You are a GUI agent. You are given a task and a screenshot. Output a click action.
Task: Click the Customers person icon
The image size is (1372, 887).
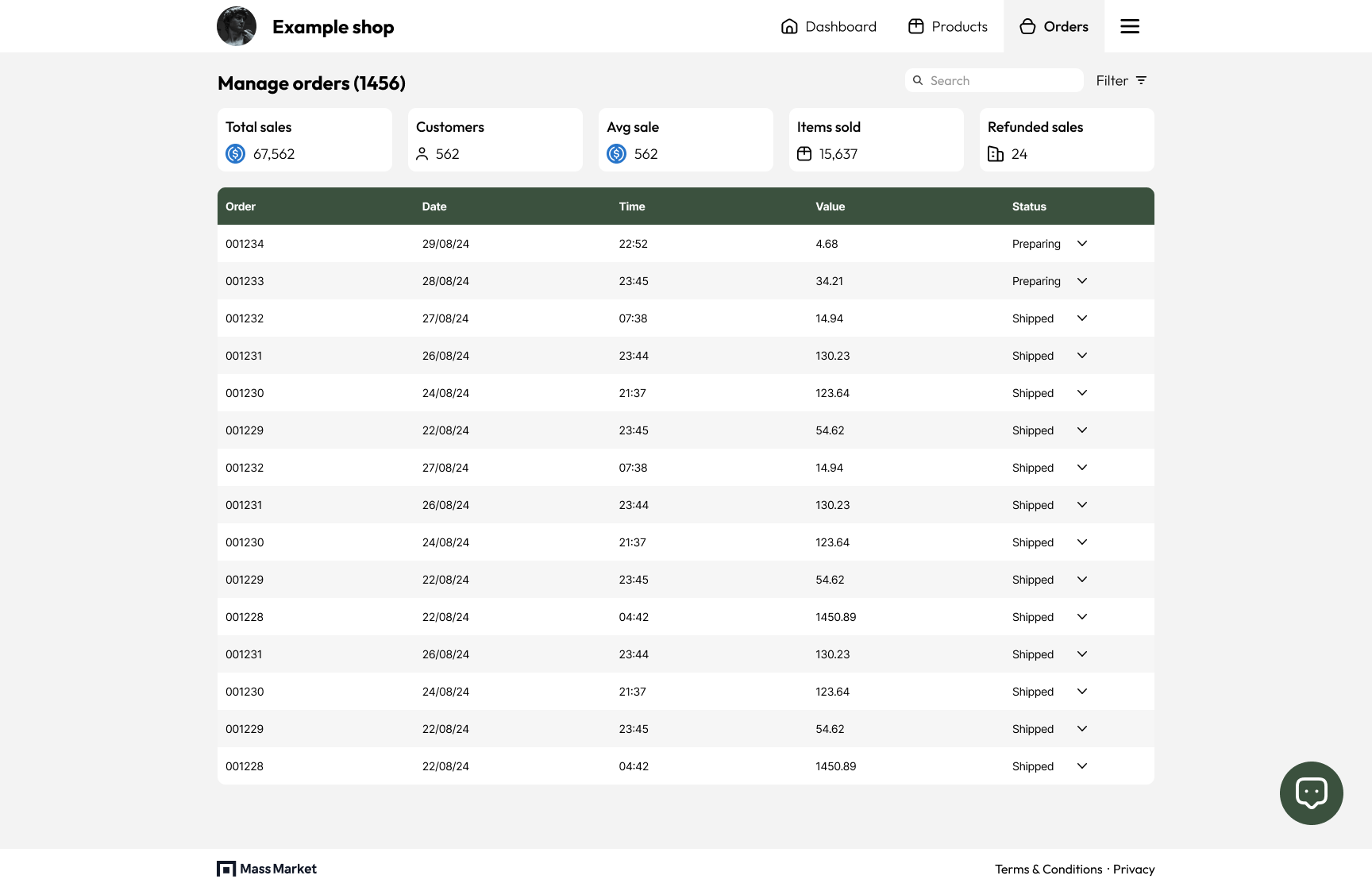pos(422,154)
